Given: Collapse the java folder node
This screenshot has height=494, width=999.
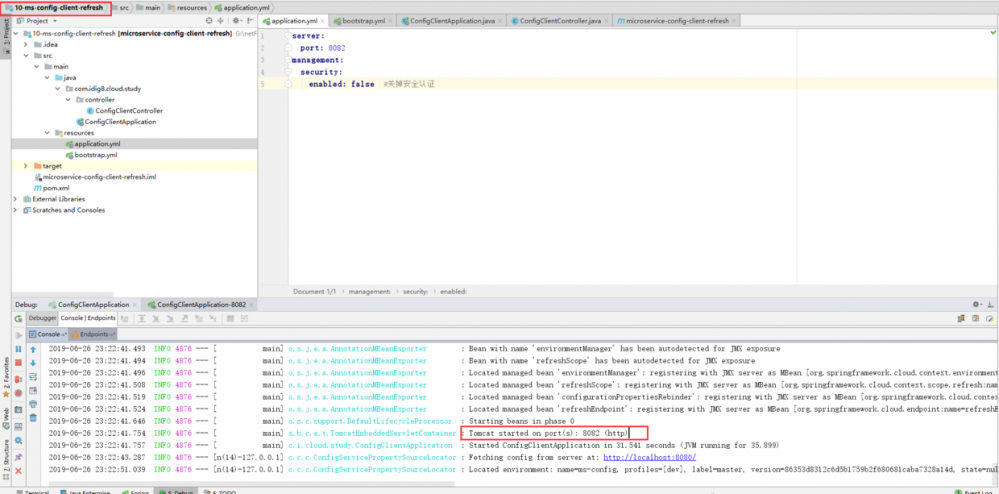Looking at the screenshot, I should [47, 78].
